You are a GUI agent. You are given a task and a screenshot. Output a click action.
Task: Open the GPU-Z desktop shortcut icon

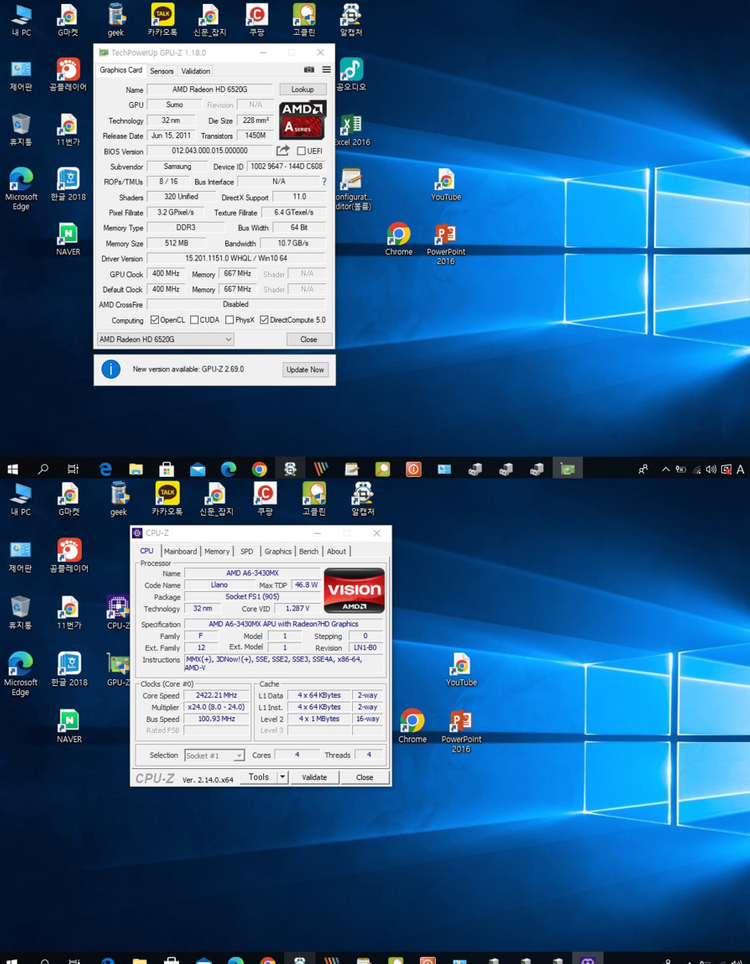click(118, 665)
